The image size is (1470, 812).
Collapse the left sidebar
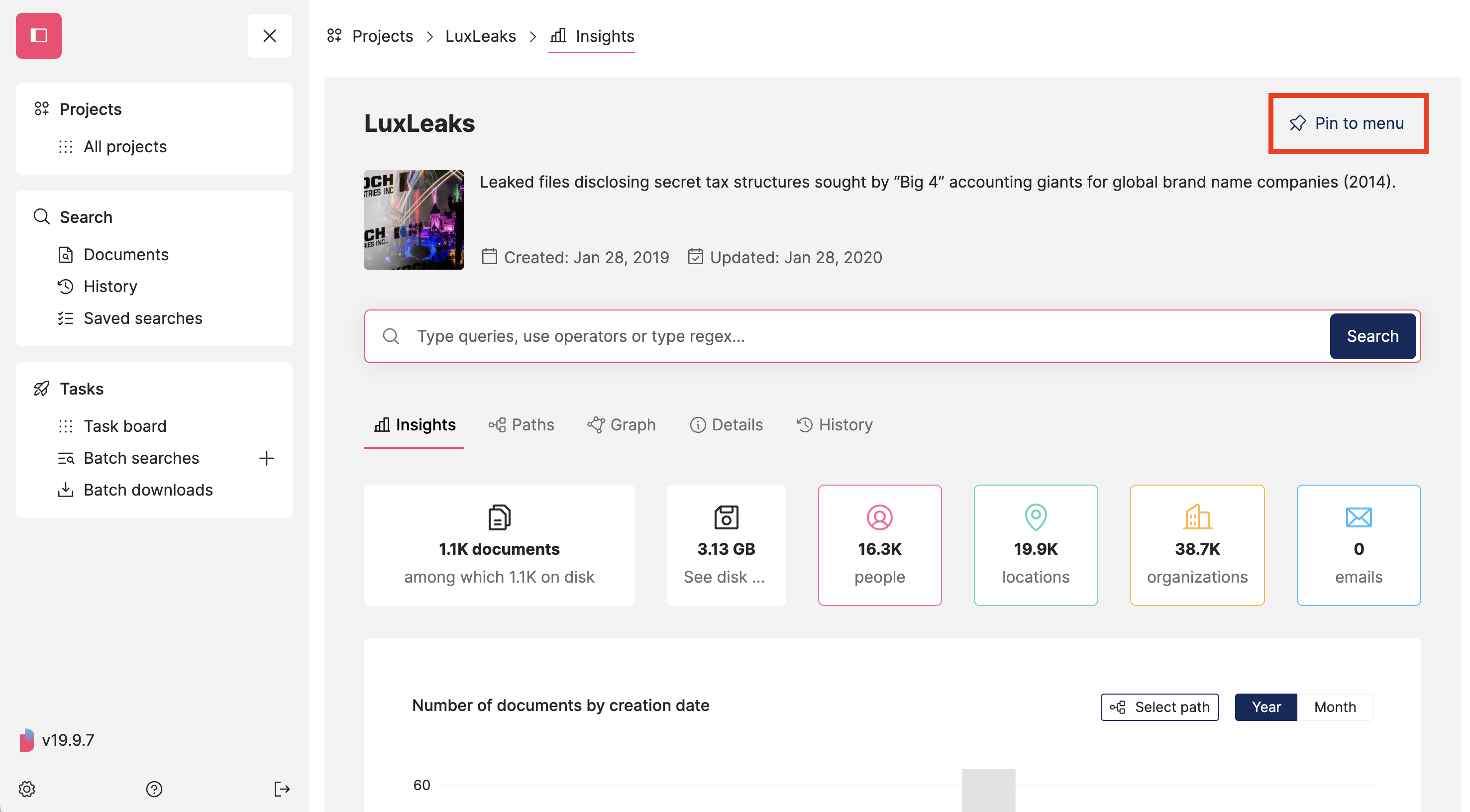[x=269, y=35]
